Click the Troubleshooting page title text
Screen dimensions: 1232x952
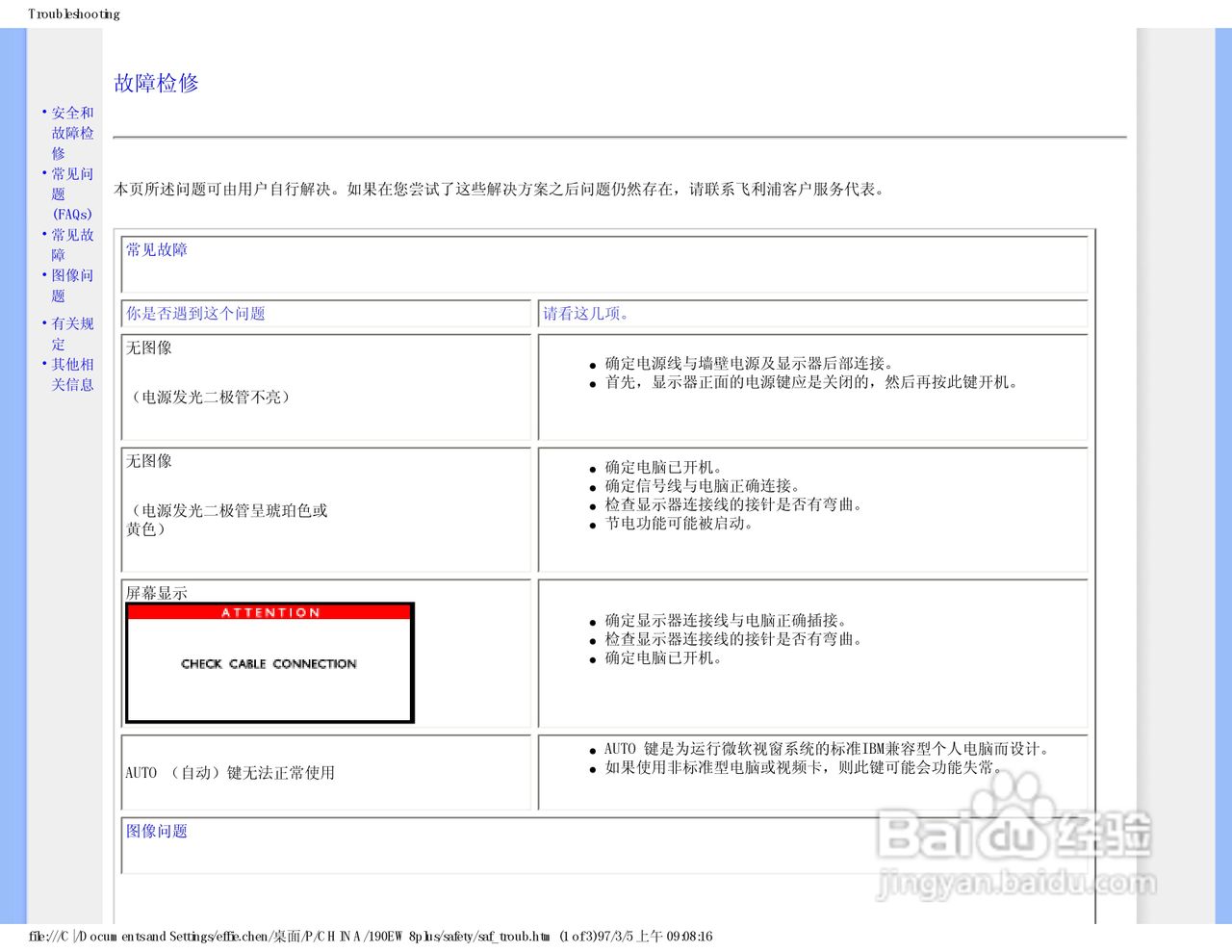[74, 13]
